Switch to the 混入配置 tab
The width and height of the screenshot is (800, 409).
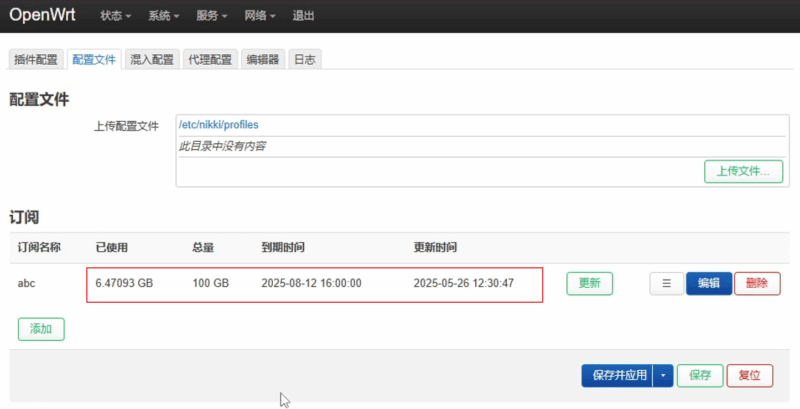(x=153, y=60)
